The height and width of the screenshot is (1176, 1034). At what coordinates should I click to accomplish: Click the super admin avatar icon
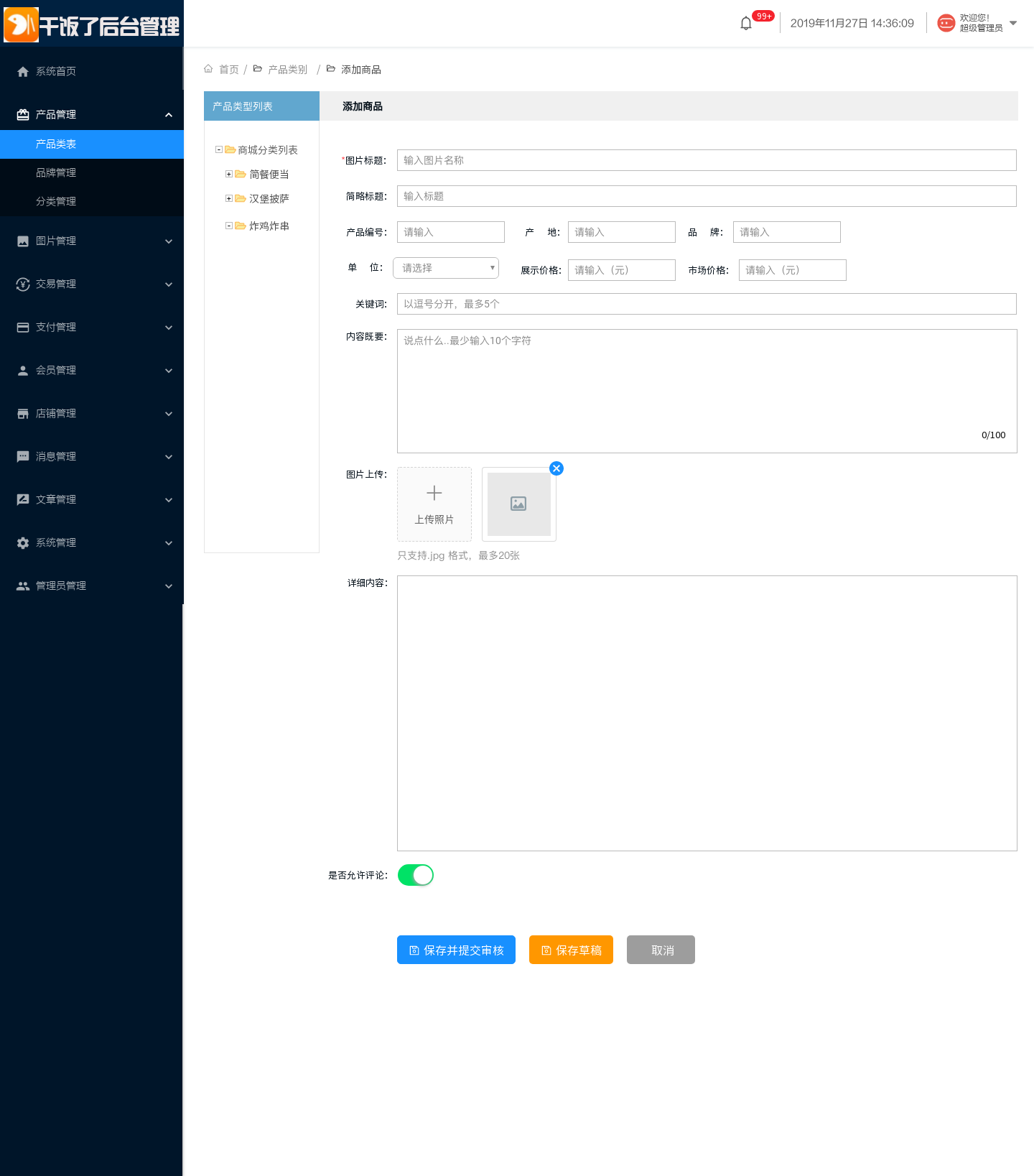(x=946, y=23)
